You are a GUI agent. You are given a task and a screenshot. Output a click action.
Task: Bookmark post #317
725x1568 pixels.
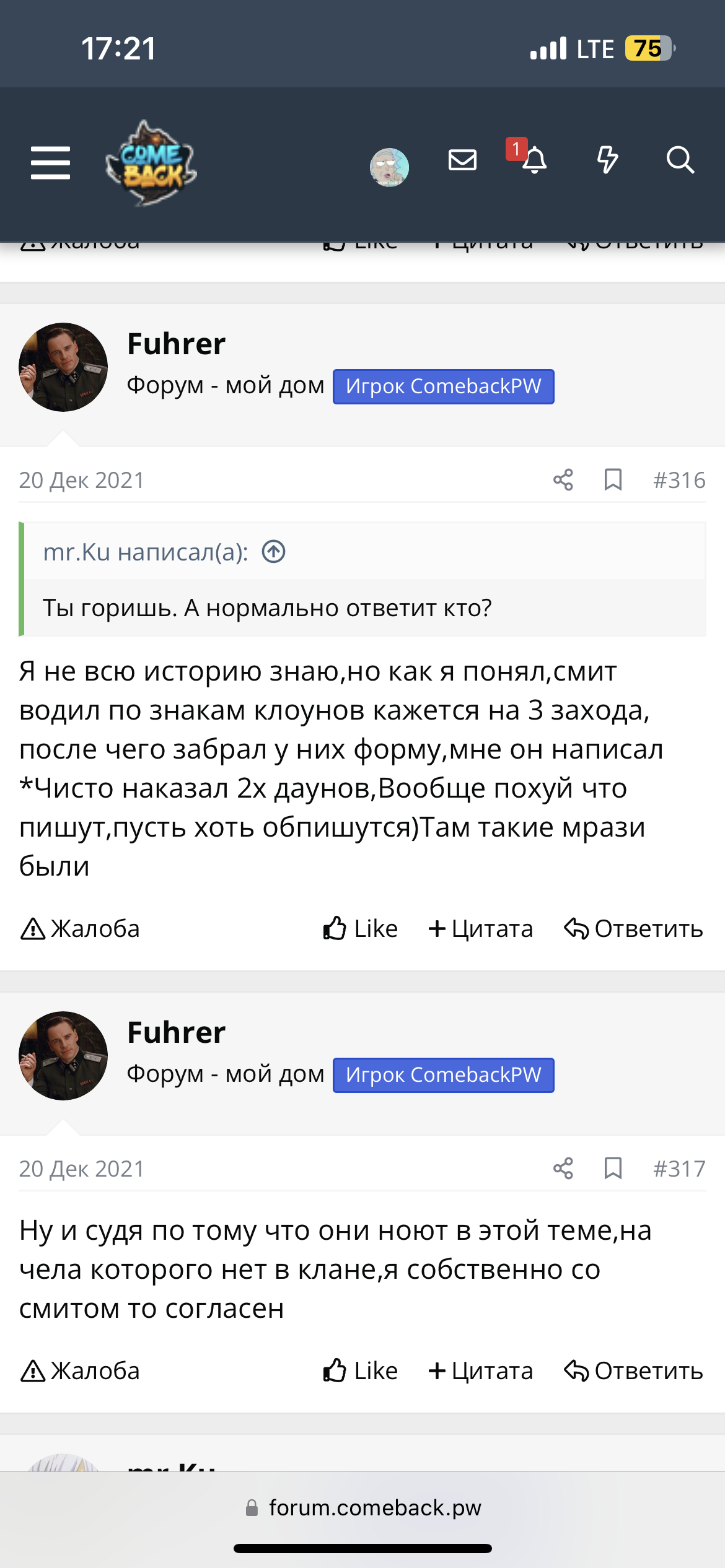(x=613, y=1169)
